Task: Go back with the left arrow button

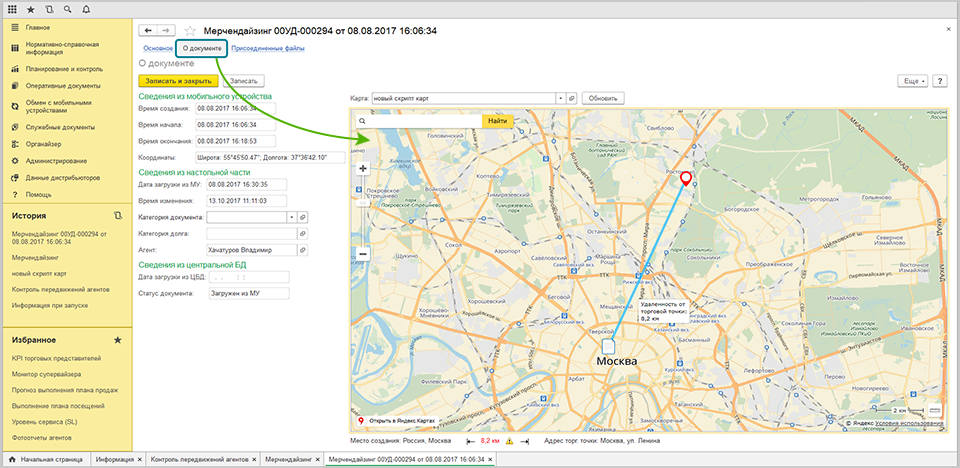Action: (148, 31)
